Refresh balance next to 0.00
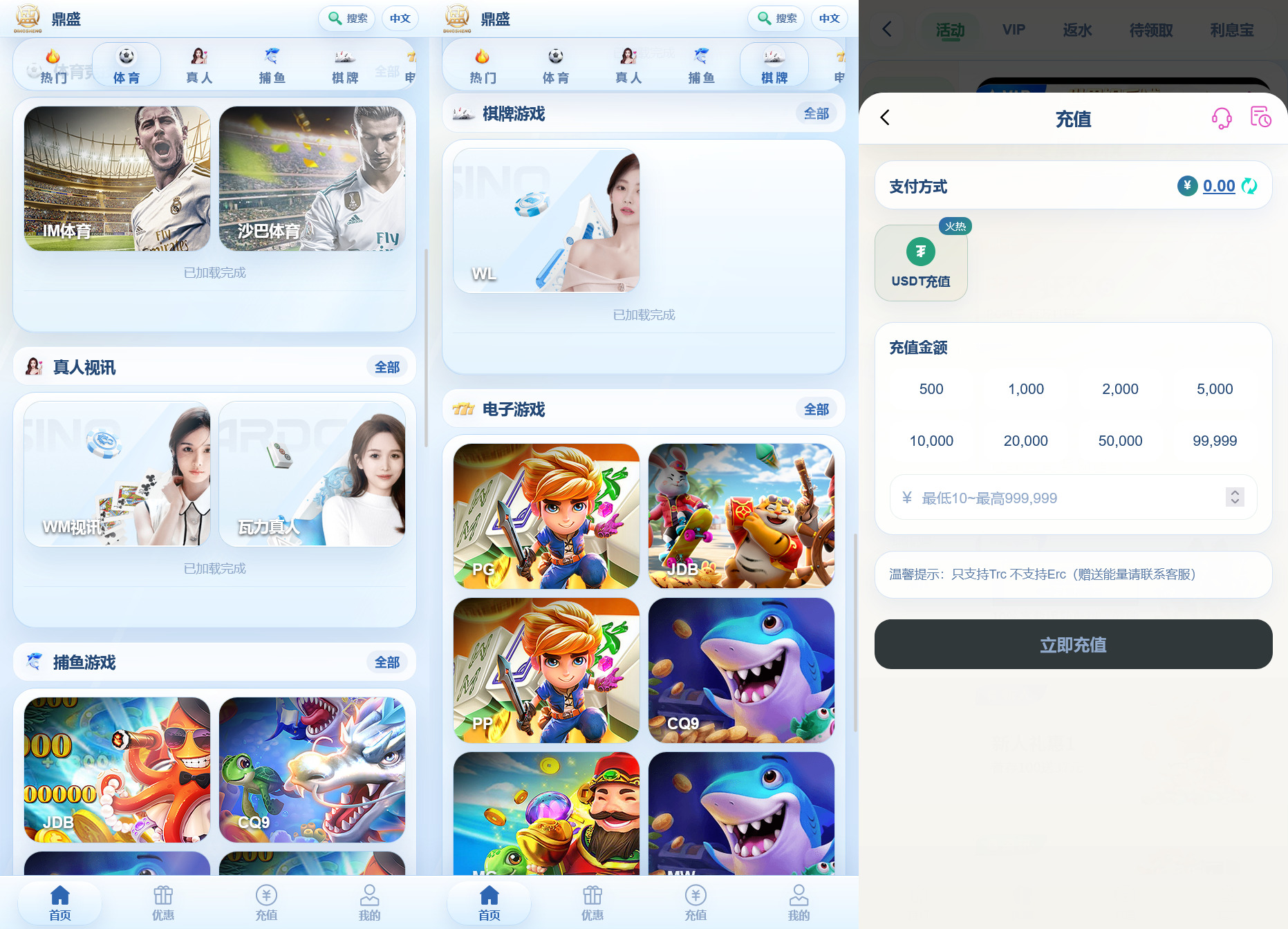Screen dimensions: 1288x929 coord(1249,186)
